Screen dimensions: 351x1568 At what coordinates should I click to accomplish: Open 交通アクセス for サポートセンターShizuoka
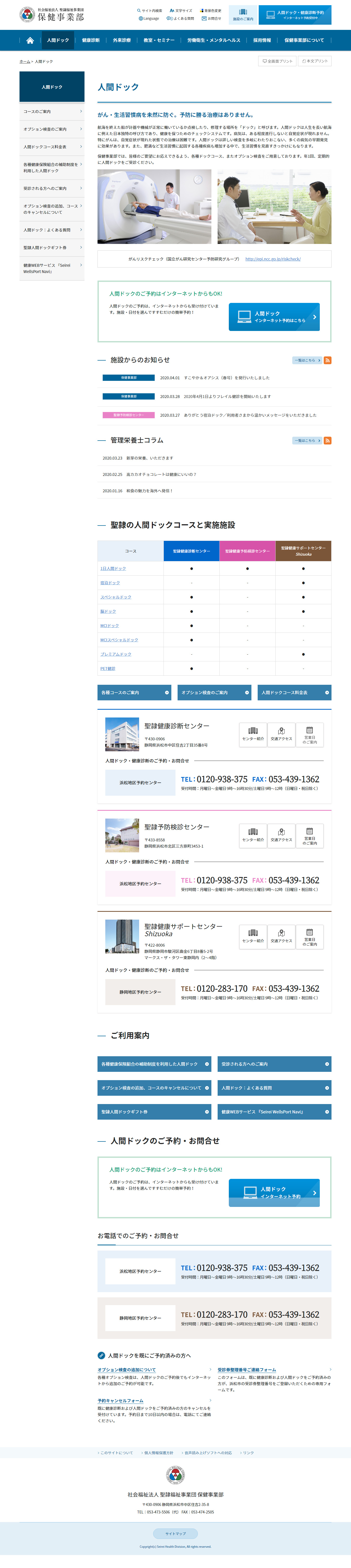(282, 937)
